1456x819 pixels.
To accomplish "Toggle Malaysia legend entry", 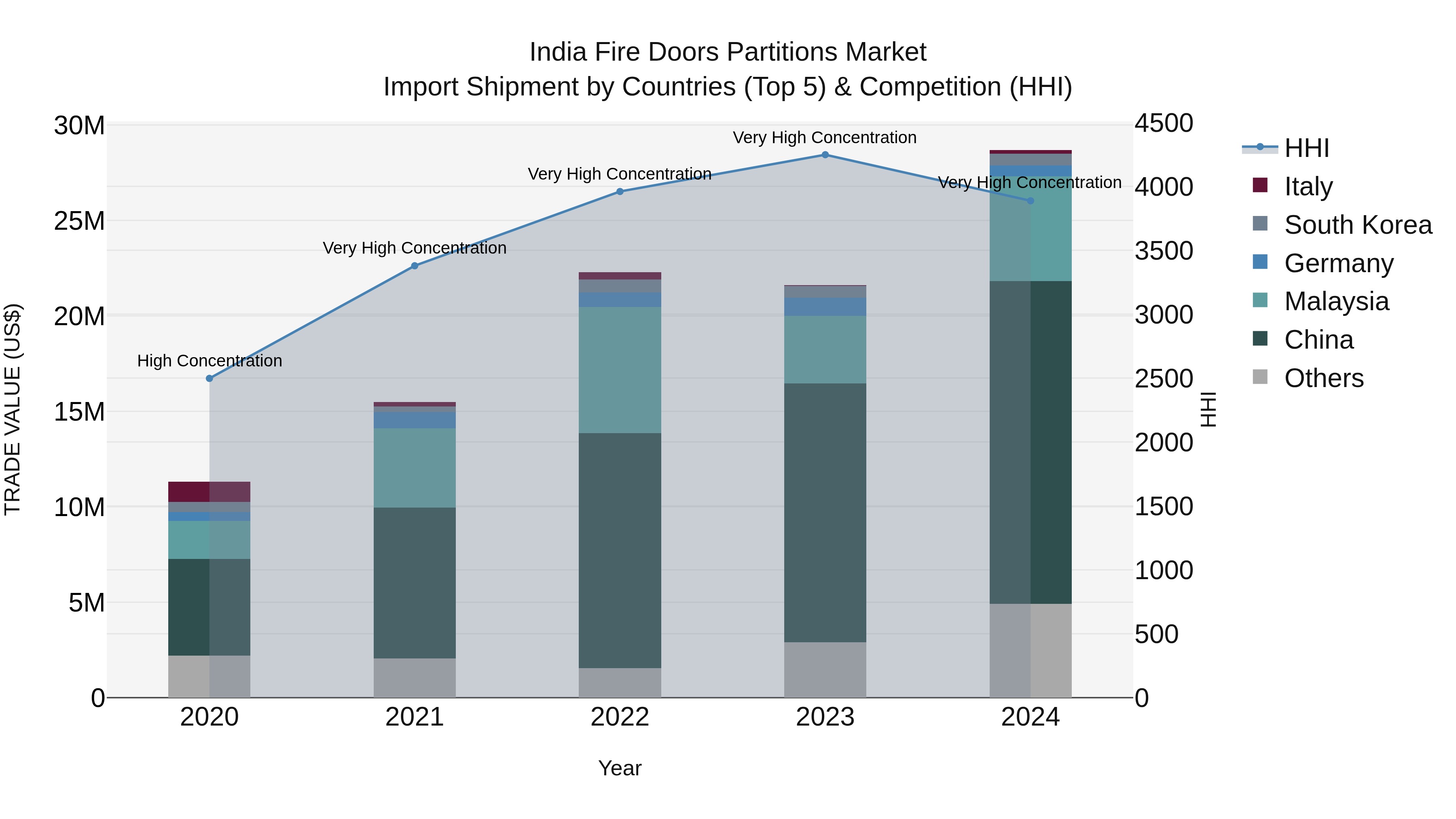I will pyautogui.click(x=1321, y=301).
